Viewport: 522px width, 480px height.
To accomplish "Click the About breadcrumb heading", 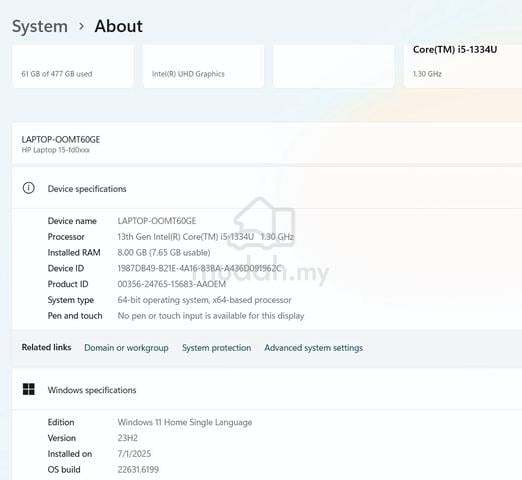I will coord(119,26).
